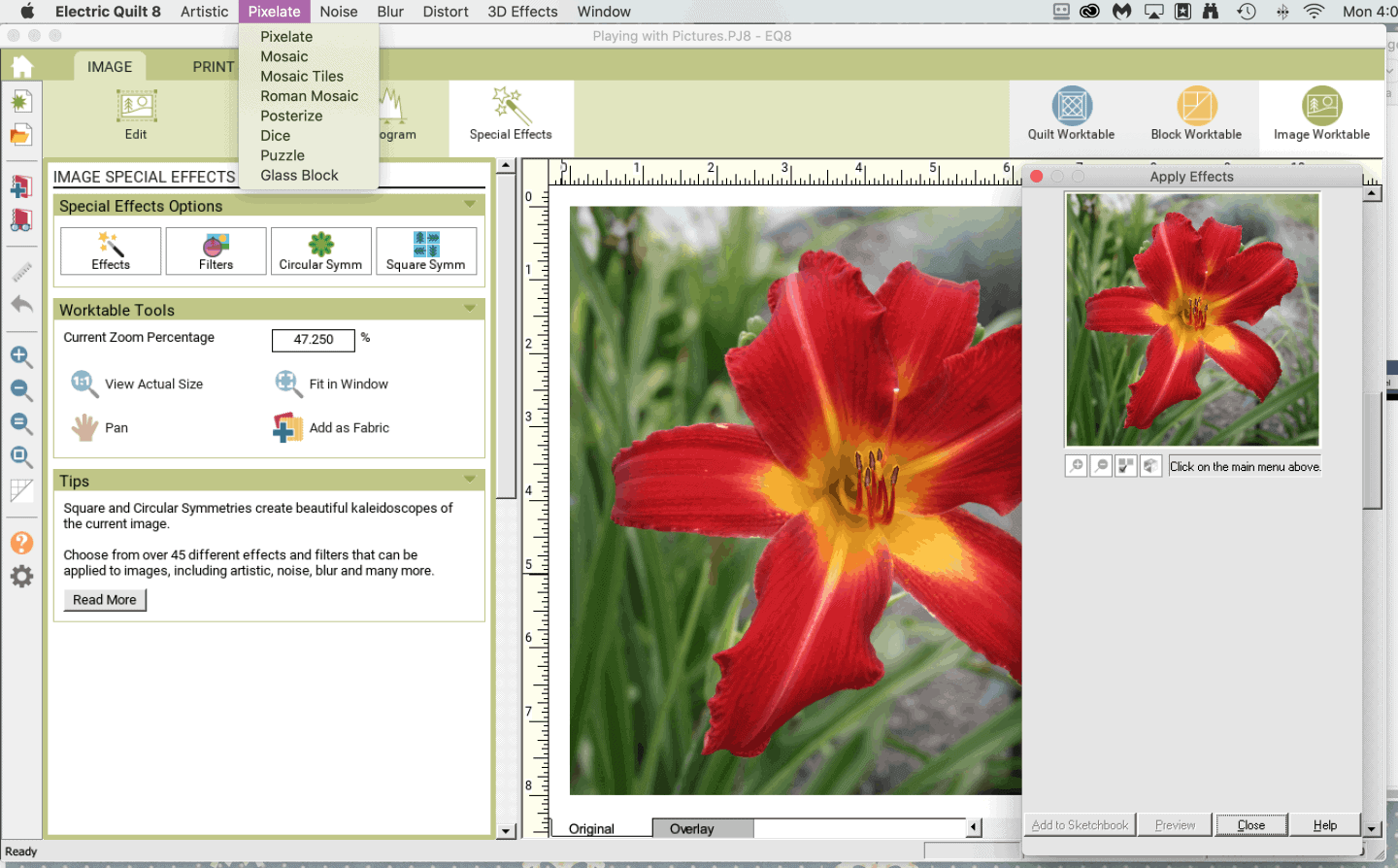Choose the Effects option button
Image resolution: width=1398 pixels, height=868 pixels.
pyautogui.click(x=111, y=251)
